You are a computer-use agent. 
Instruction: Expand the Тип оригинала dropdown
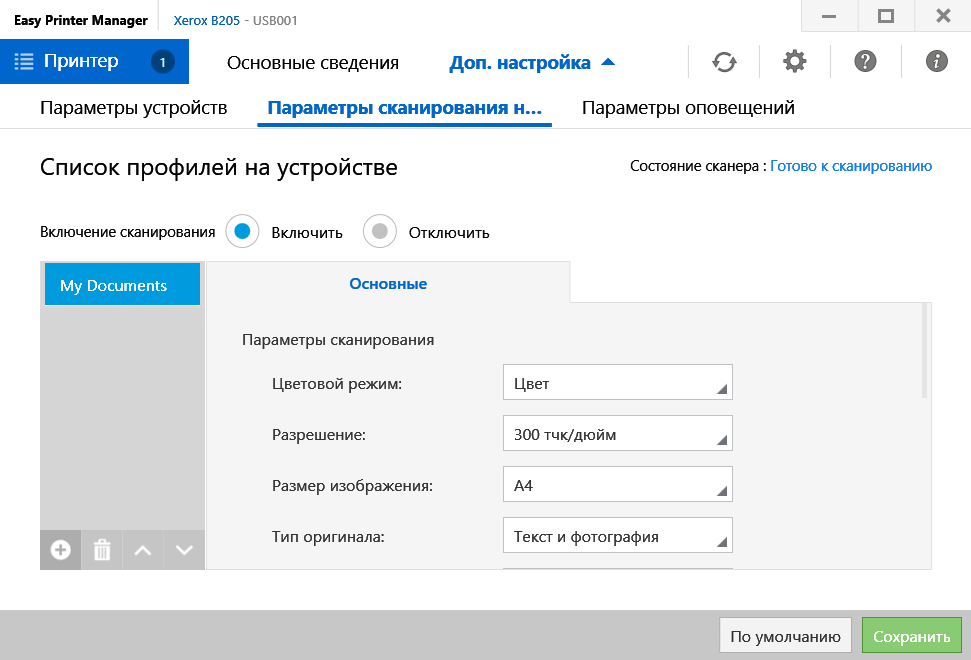click(x=617, y=537)
